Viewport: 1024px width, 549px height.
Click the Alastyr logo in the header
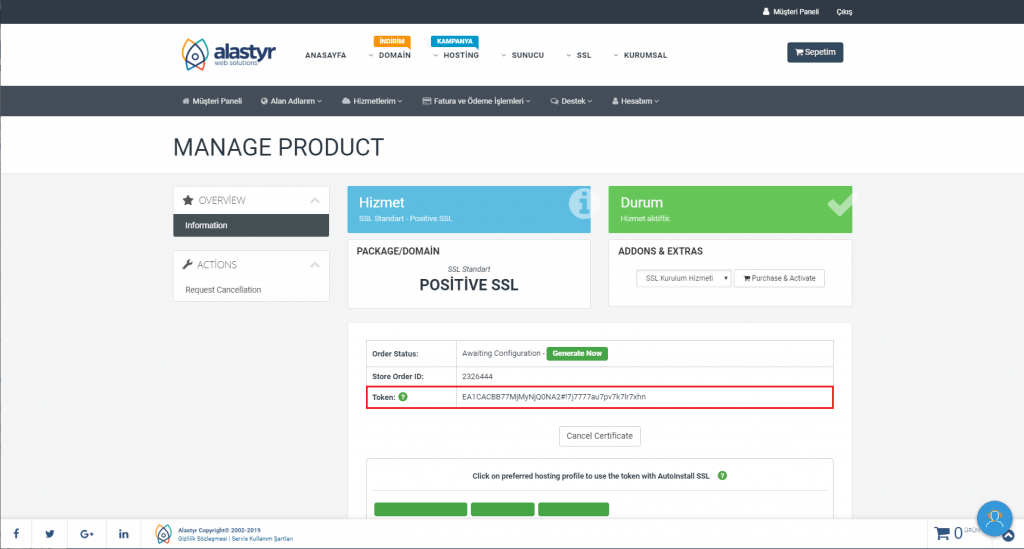229,54
